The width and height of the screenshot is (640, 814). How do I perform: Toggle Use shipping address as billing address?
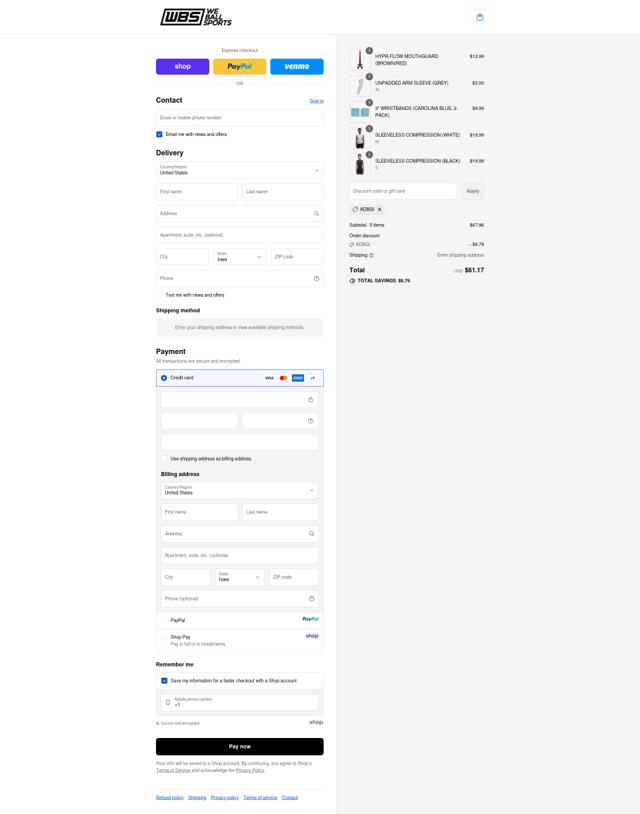[x=165, y=459]
